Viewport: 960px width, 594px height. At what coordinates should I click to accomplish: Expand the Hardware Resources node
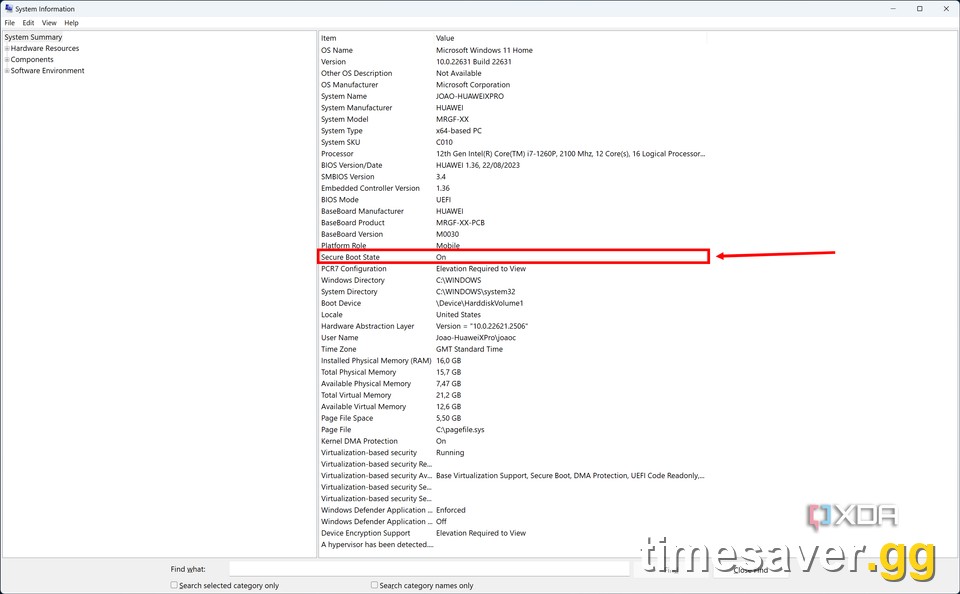(7, 48)
